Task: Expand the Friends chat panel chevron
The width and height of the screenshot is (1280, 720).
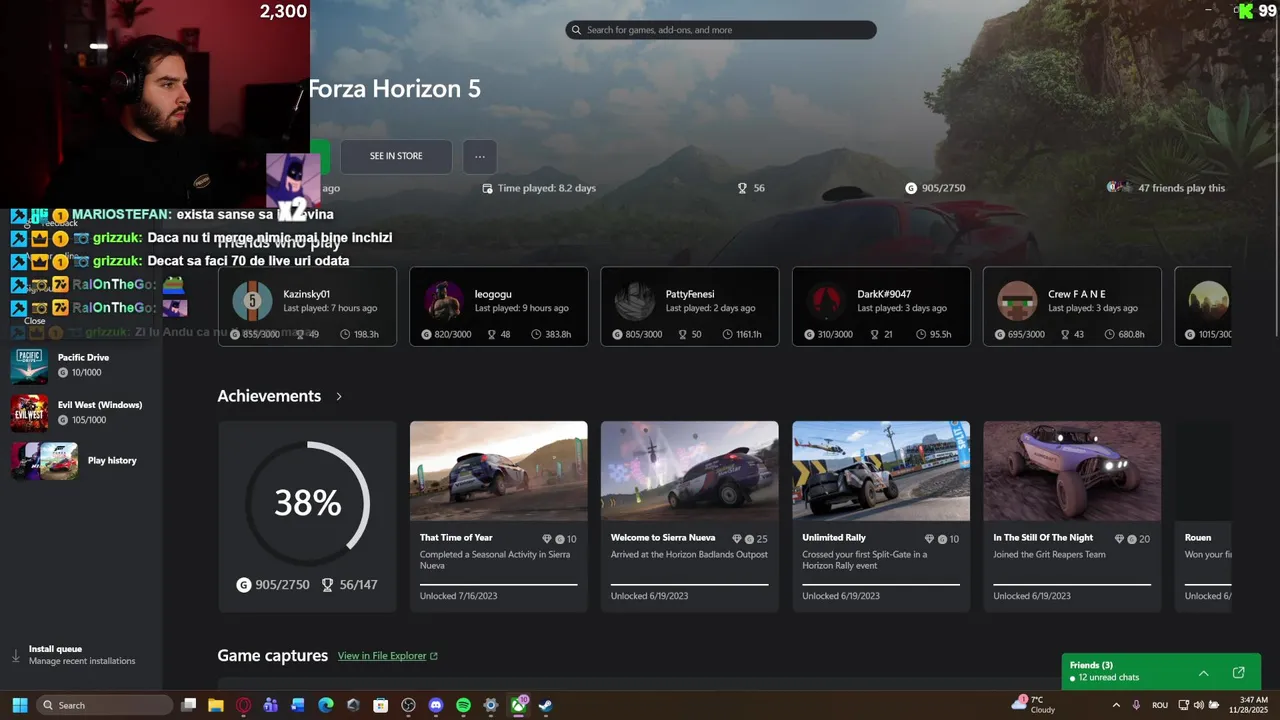Action: click(1203, 673)
